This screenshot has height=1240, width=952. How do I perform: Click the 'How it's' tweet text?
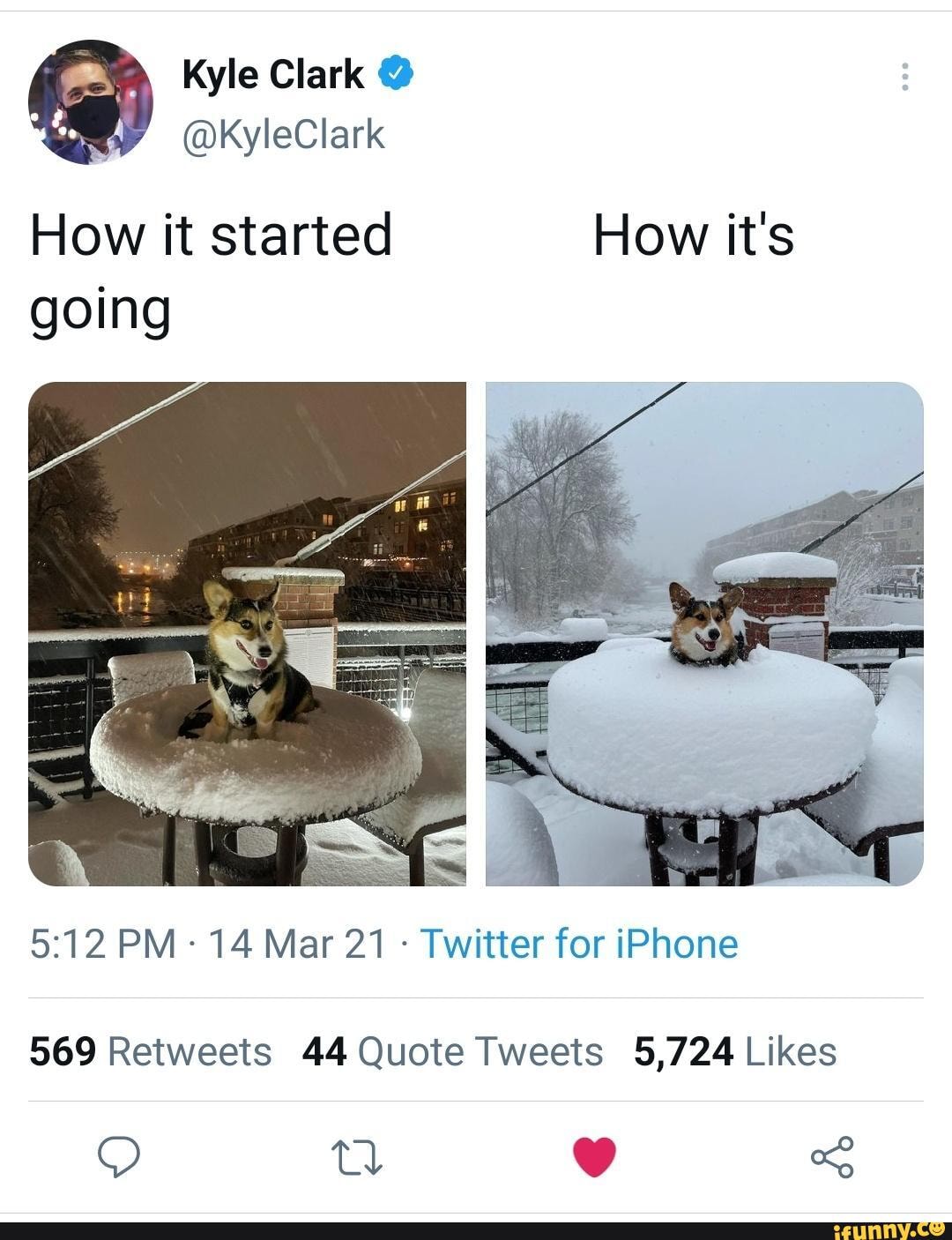point(694,235)
